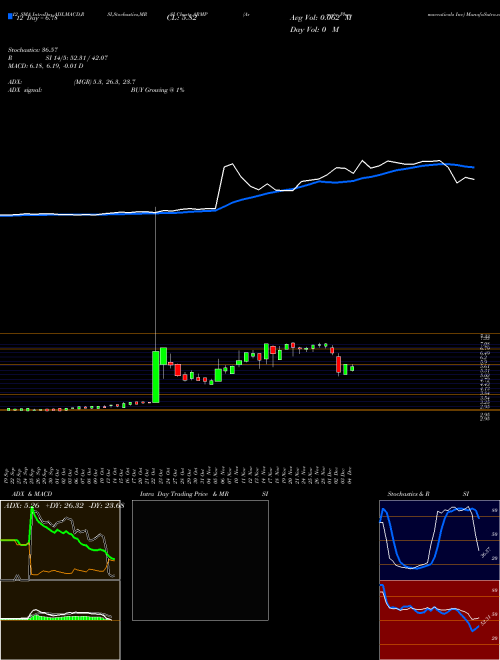Click the tall green breakout candlestick

(x=156, y=377)
